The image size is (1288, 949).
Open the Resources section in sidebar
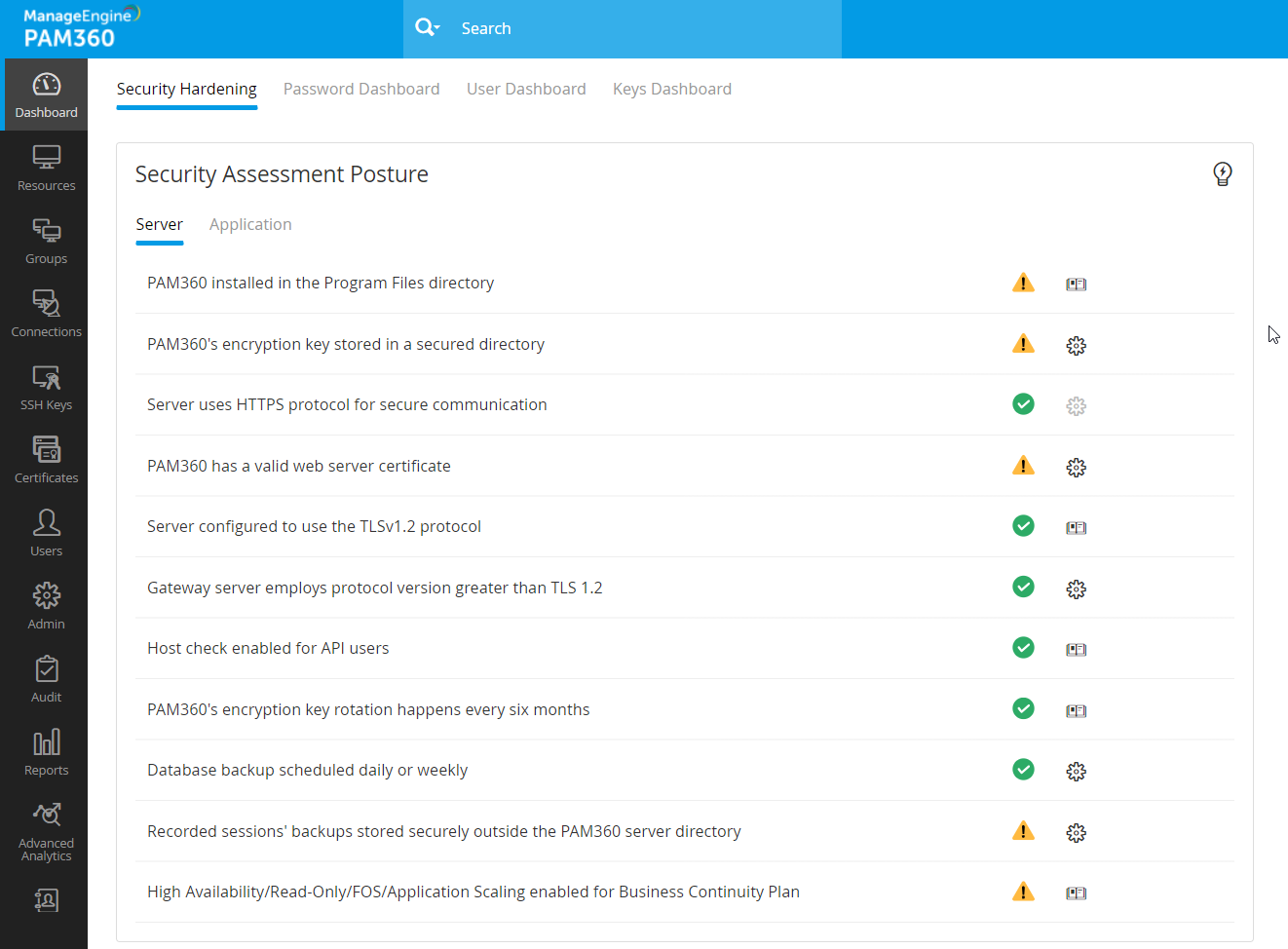[x=46, y=168]
